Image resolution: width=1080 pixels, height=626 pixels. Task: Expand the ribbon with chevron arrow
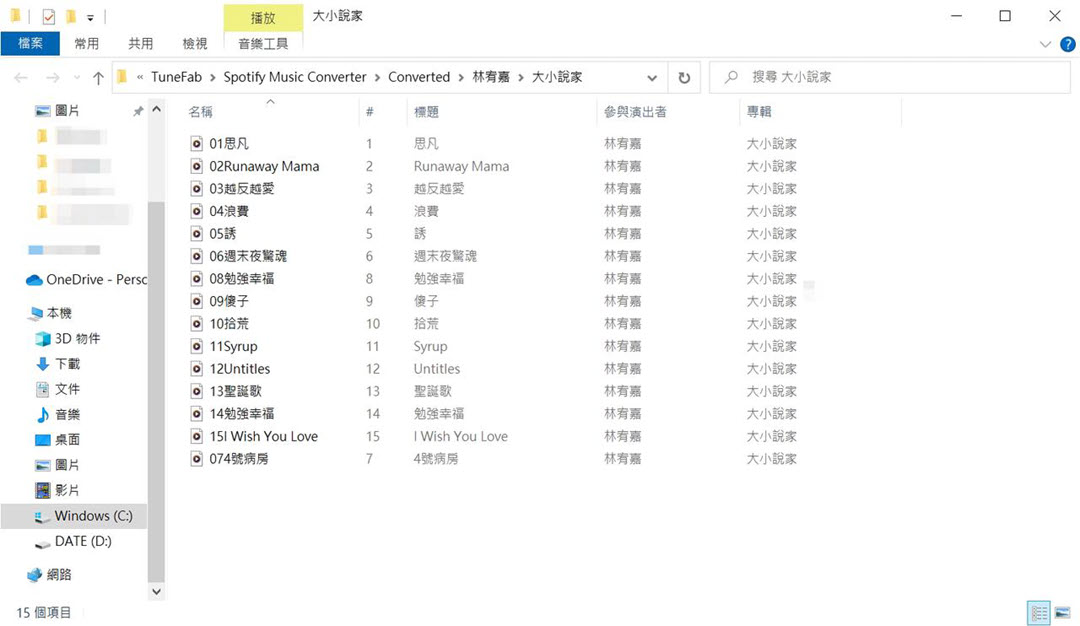[1046, 44]
